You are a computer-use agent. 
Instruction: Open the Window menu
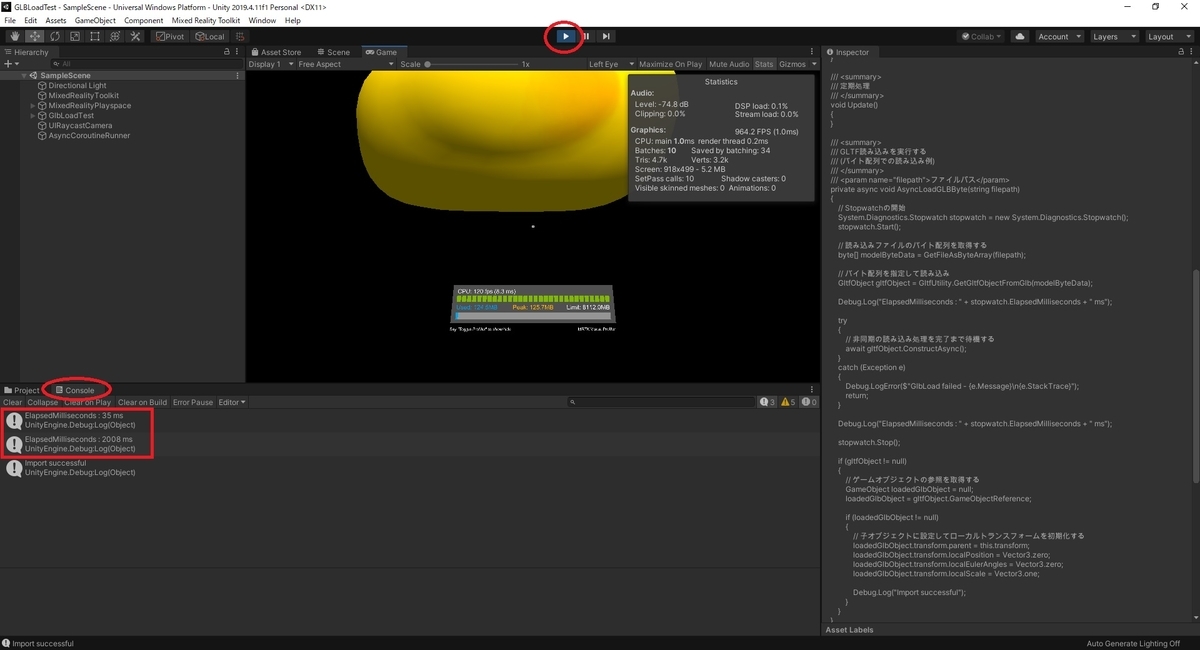(x=262, y=20)
